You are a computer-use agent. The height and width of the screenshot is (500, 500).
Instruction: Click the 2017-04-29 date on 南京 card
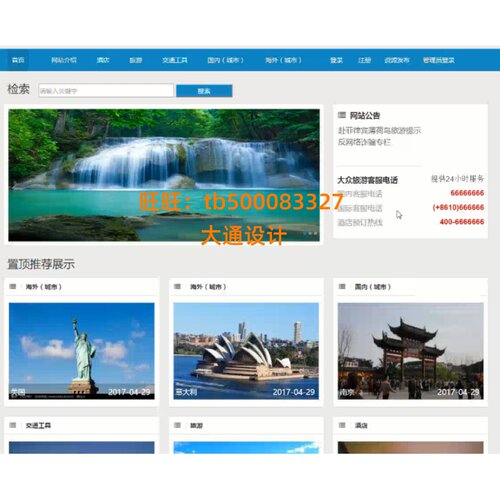458,392
